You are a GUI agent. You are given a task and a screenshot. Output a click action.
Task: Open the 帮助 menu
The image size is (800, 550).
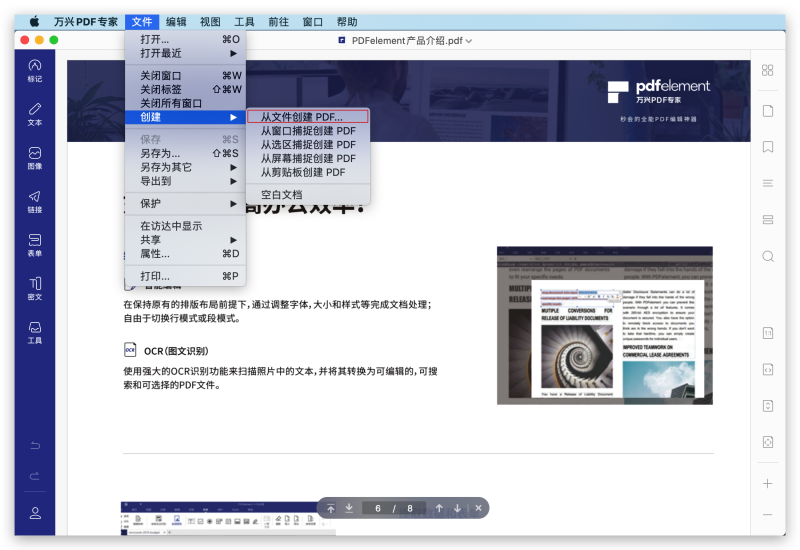(347, 22)
